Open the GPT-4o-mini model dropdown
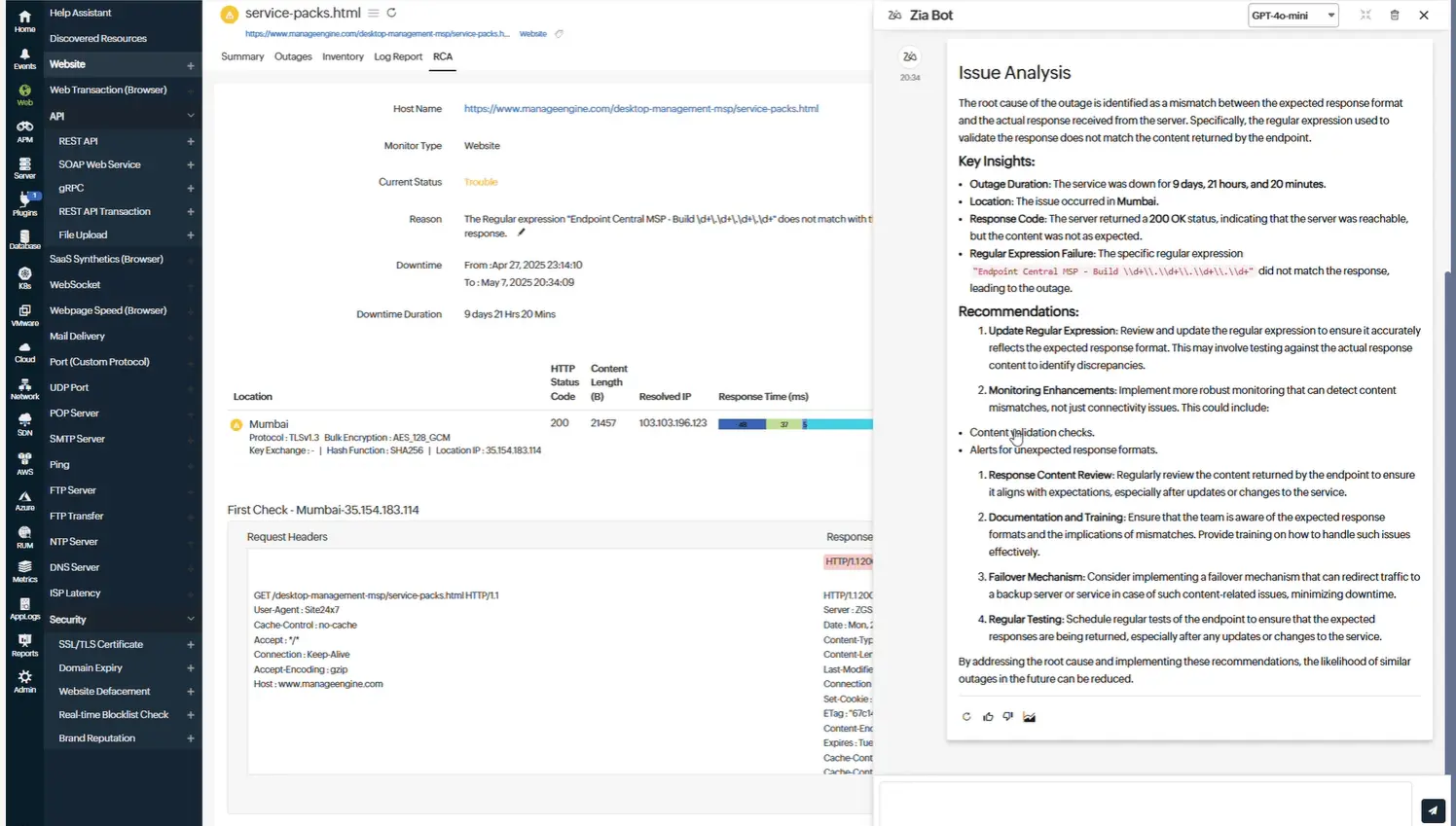 point(1292,16)
